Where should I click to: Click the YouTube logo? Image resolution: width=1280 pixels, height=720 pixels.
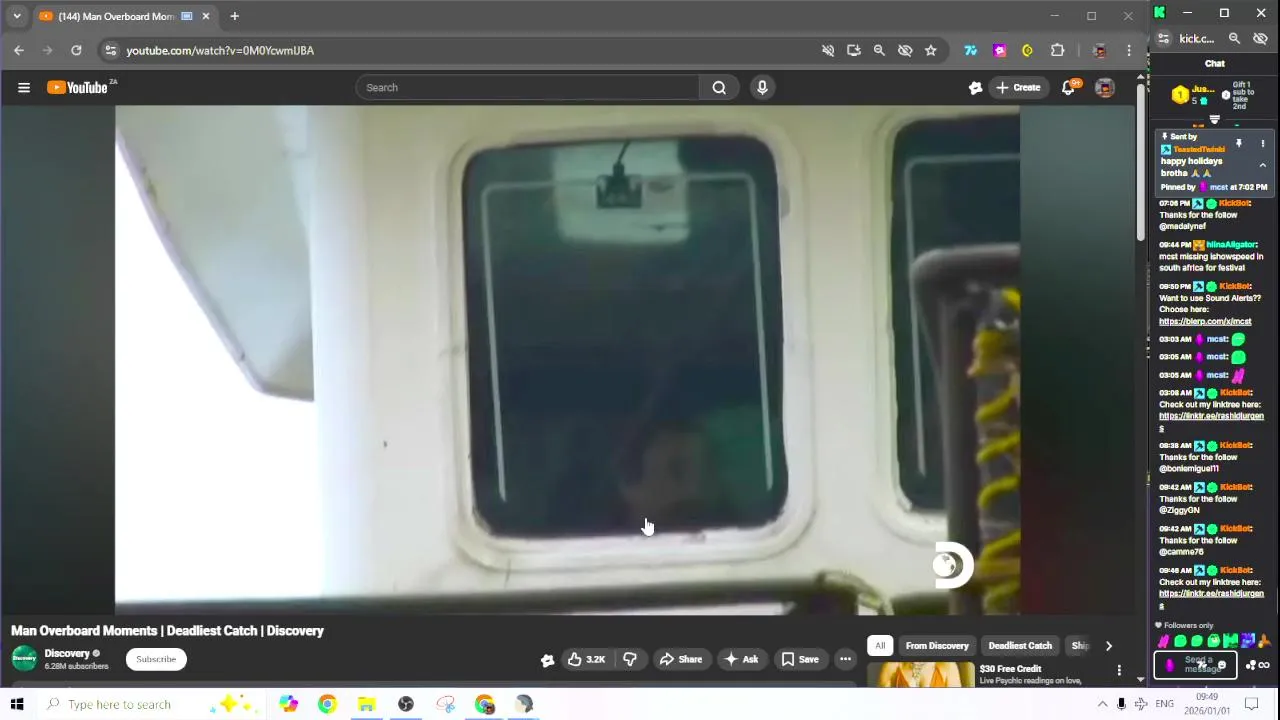[78, 88]
